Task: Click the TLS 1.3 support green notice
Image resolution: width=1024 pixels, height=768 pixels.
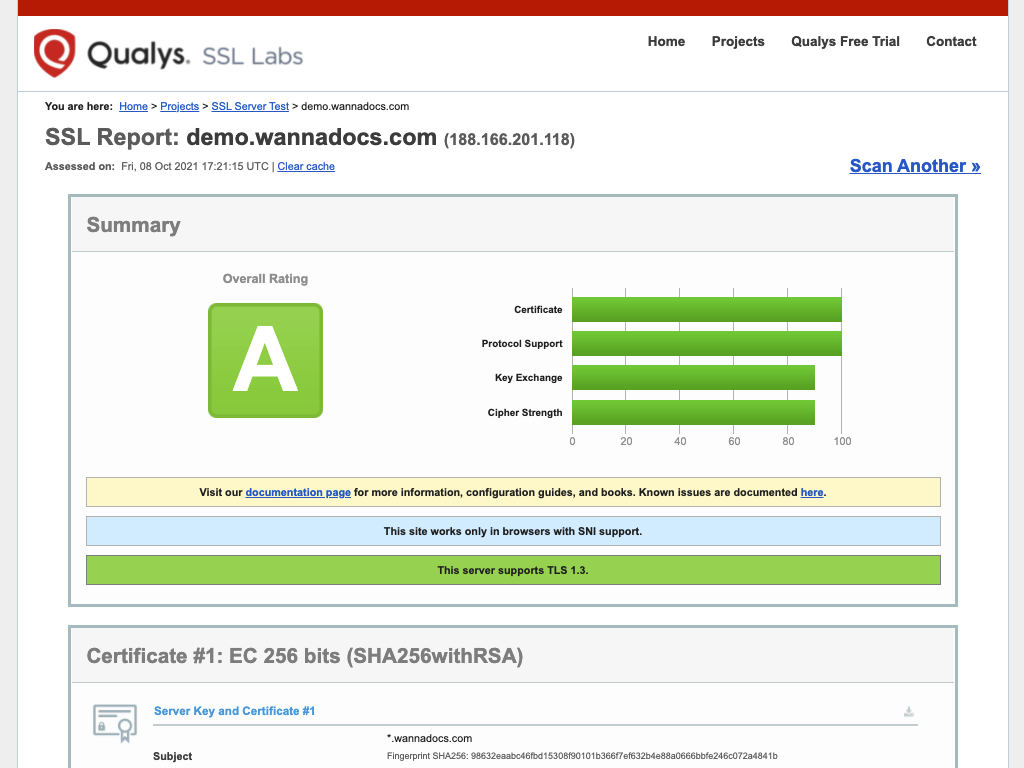Action: pos(513,570)
